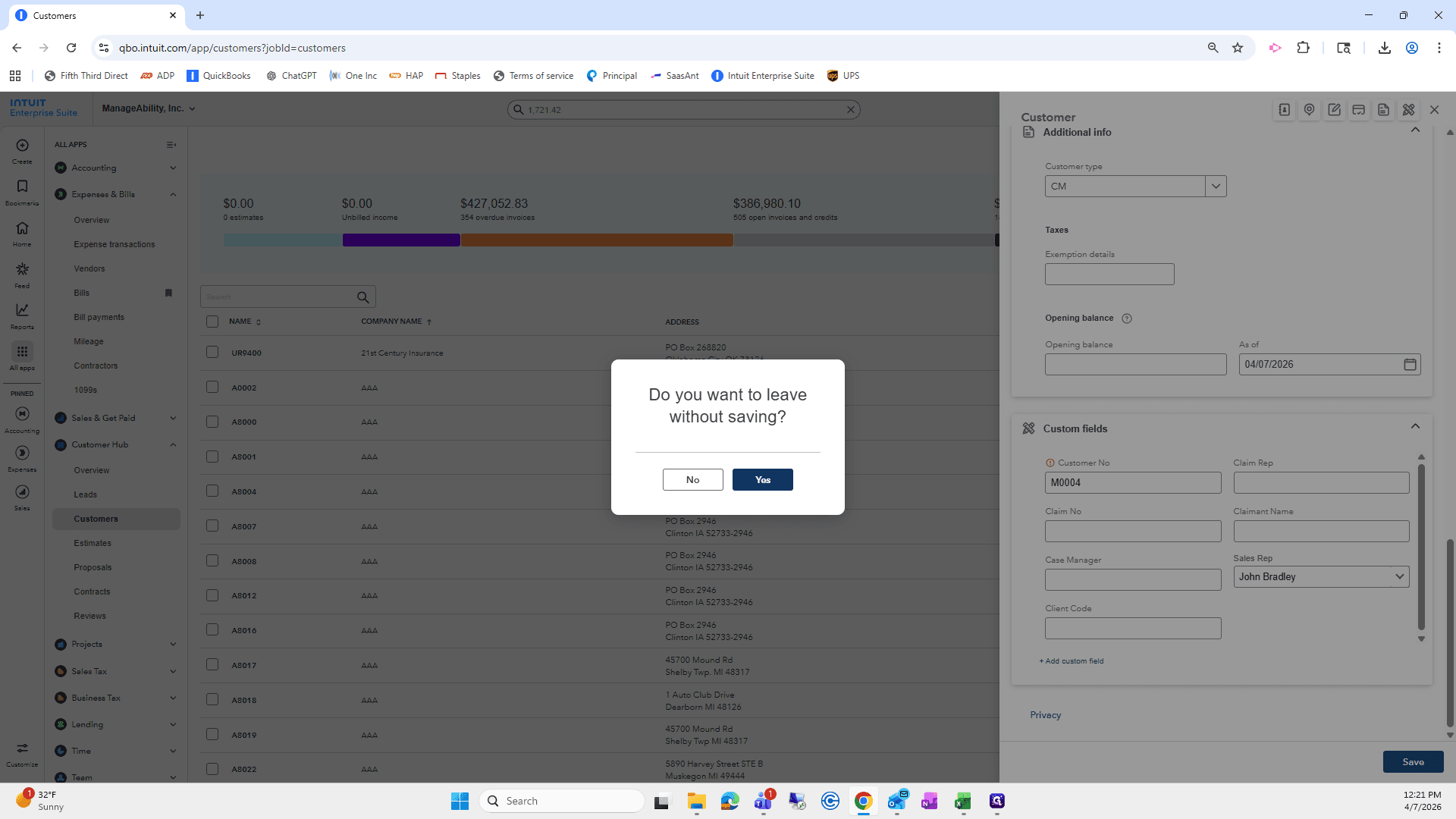The width and height of the screenshot is (1456, 819).
Task: Click the Create plus icon in left rail
Action: (x=22, y=146)
